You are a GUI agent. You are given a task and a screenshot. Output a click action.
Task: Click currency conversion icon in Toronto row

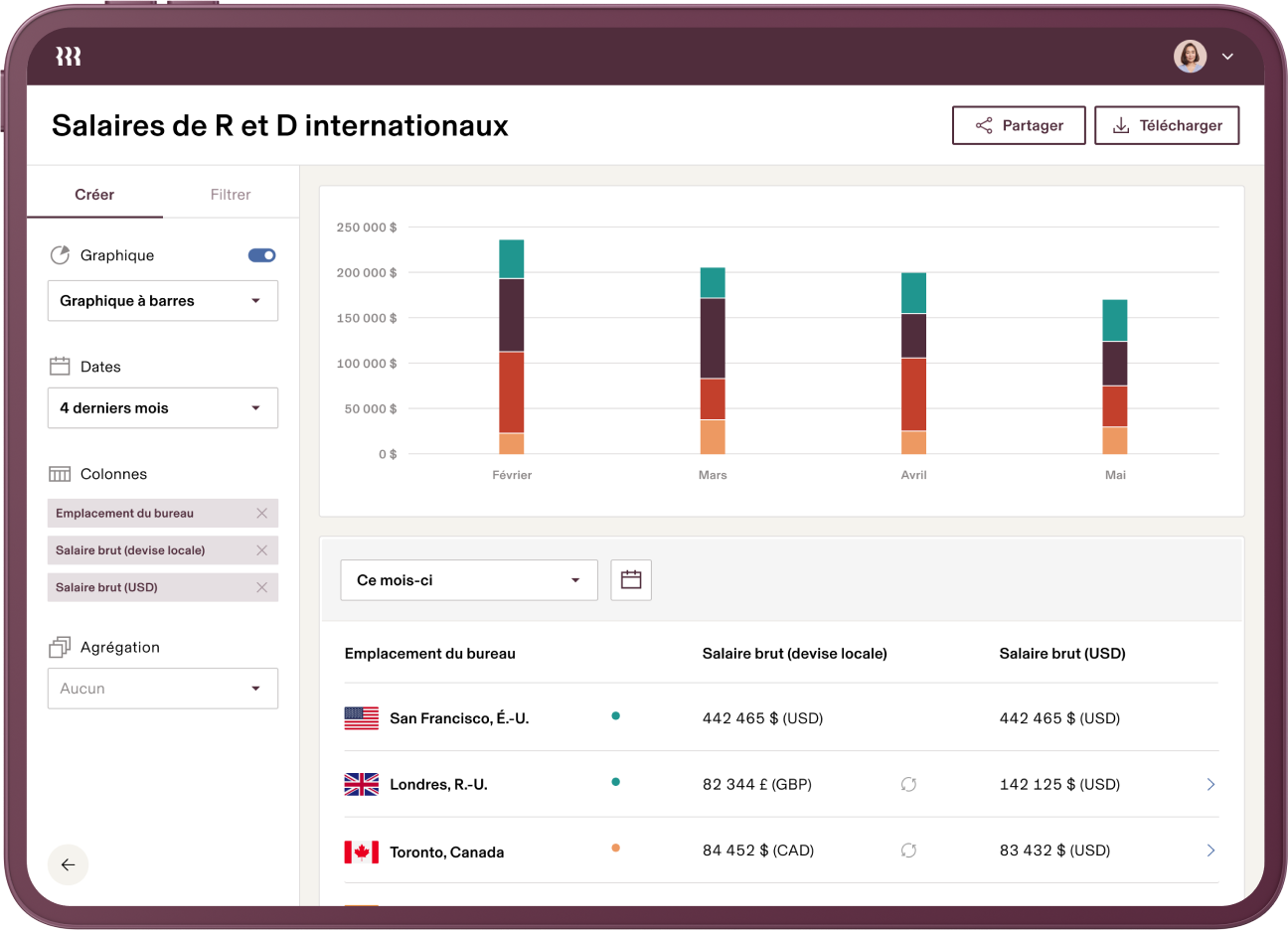[908, 851]
